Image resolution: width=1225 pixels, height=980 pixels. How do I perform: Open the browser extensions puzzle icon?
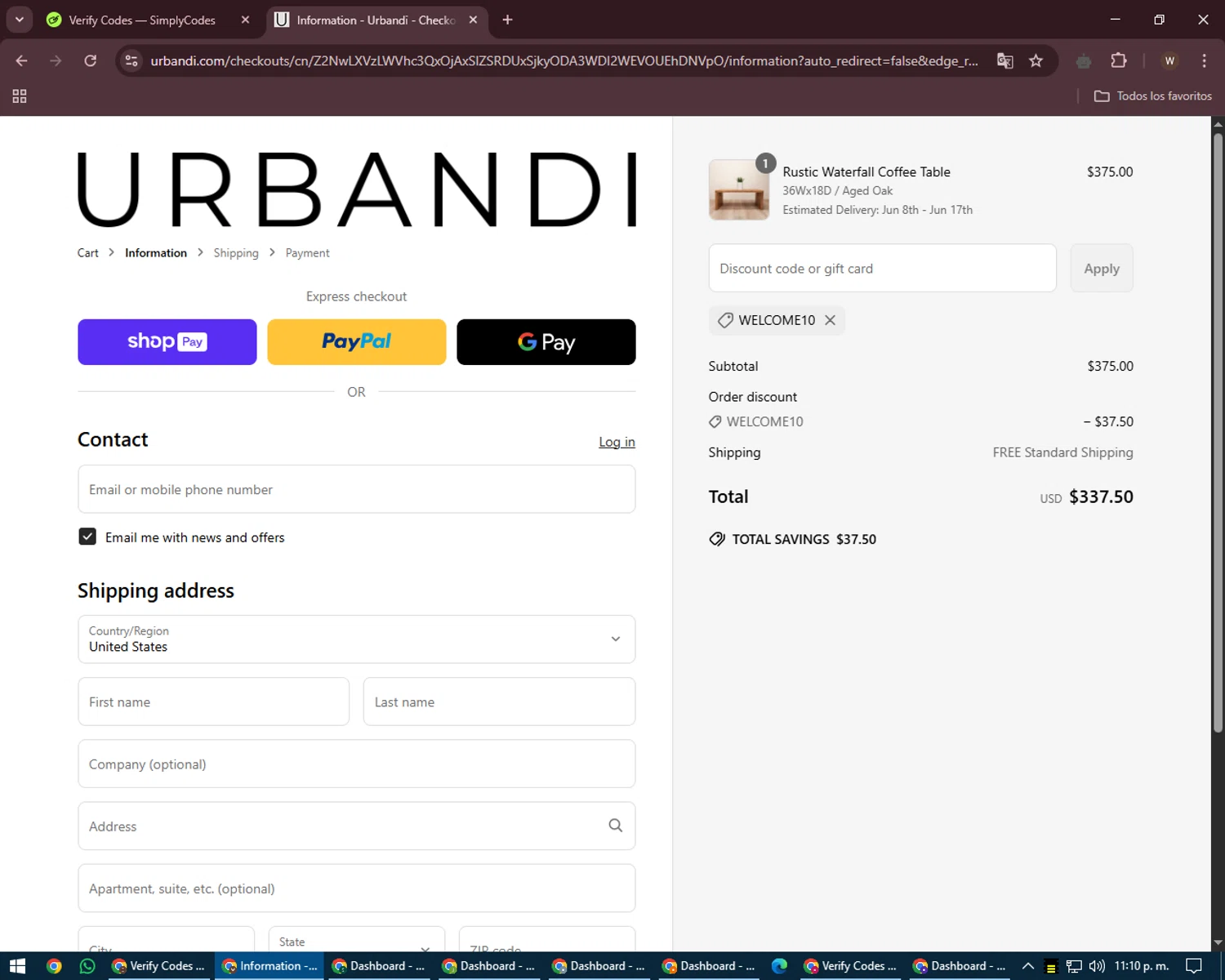pos(1119,60)
